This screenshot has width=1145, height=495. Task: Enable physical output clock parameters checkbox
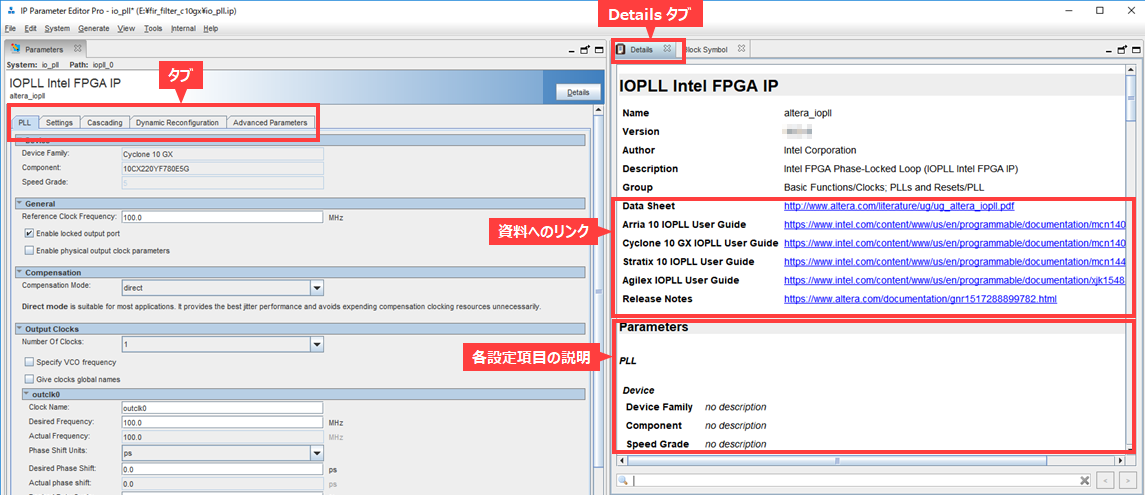[x=29, y=250]
